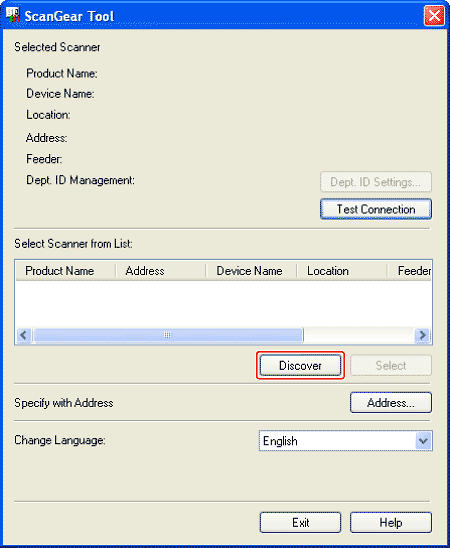The width and height of the screenshot is (450, 548).
Task: Close the ScanGear Tool window
Action: [434, 16]
